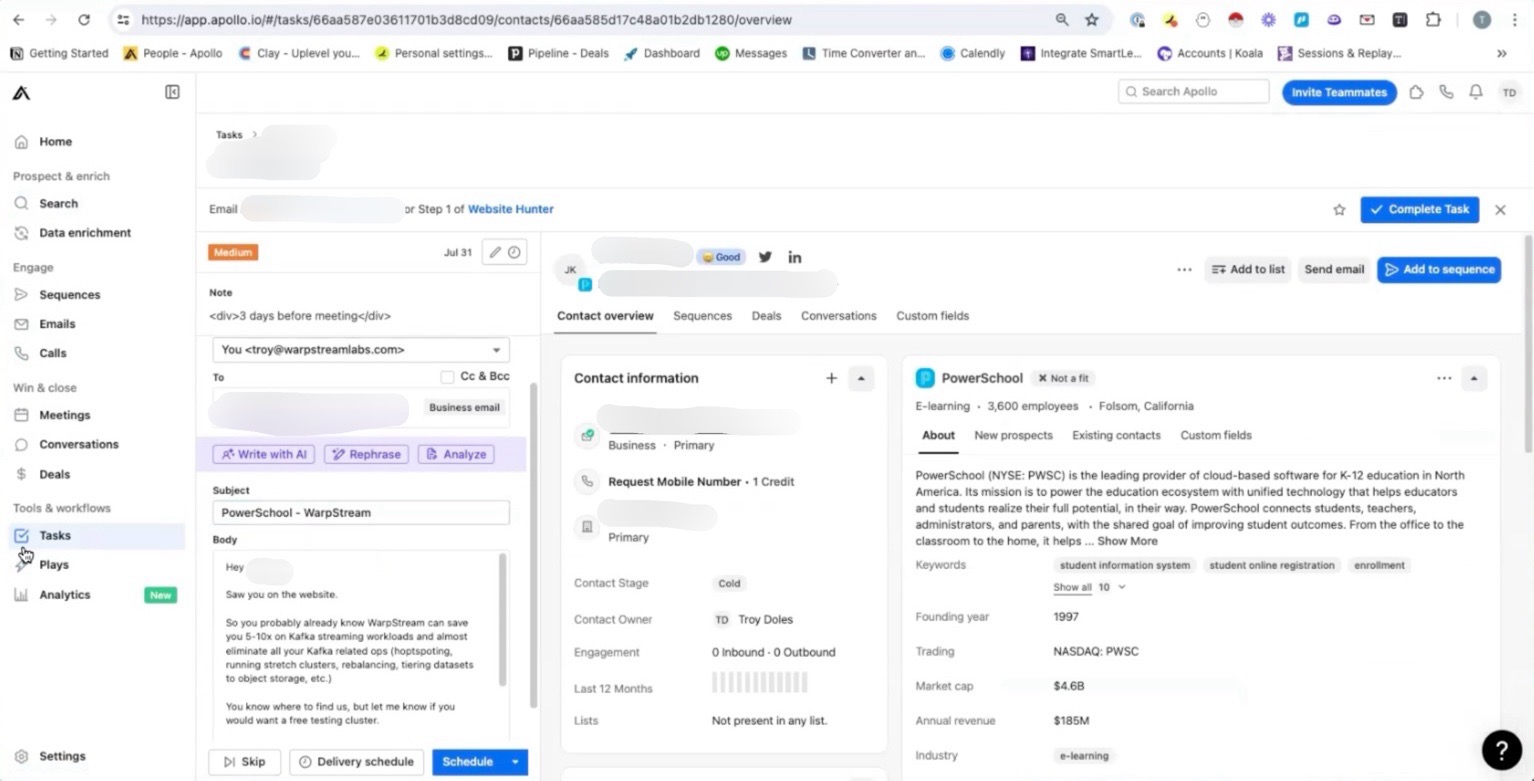Image resolution: width=1534 pixels, height=781 pixels.
Task: Click the Tasks breadcrumb
Action: tap(229, 135)
